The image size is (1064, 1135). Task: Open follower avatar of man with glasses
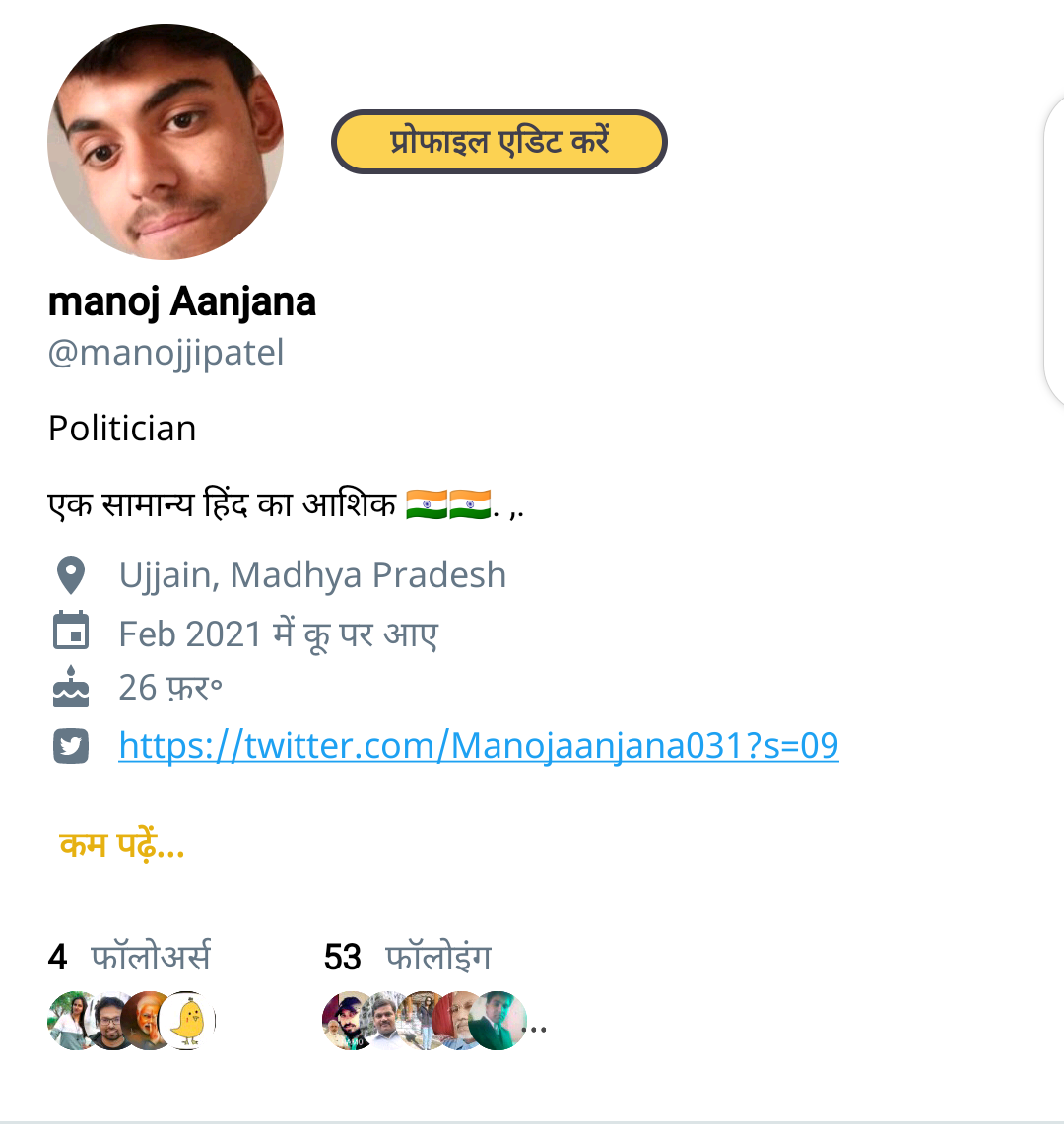(109, 1021)
